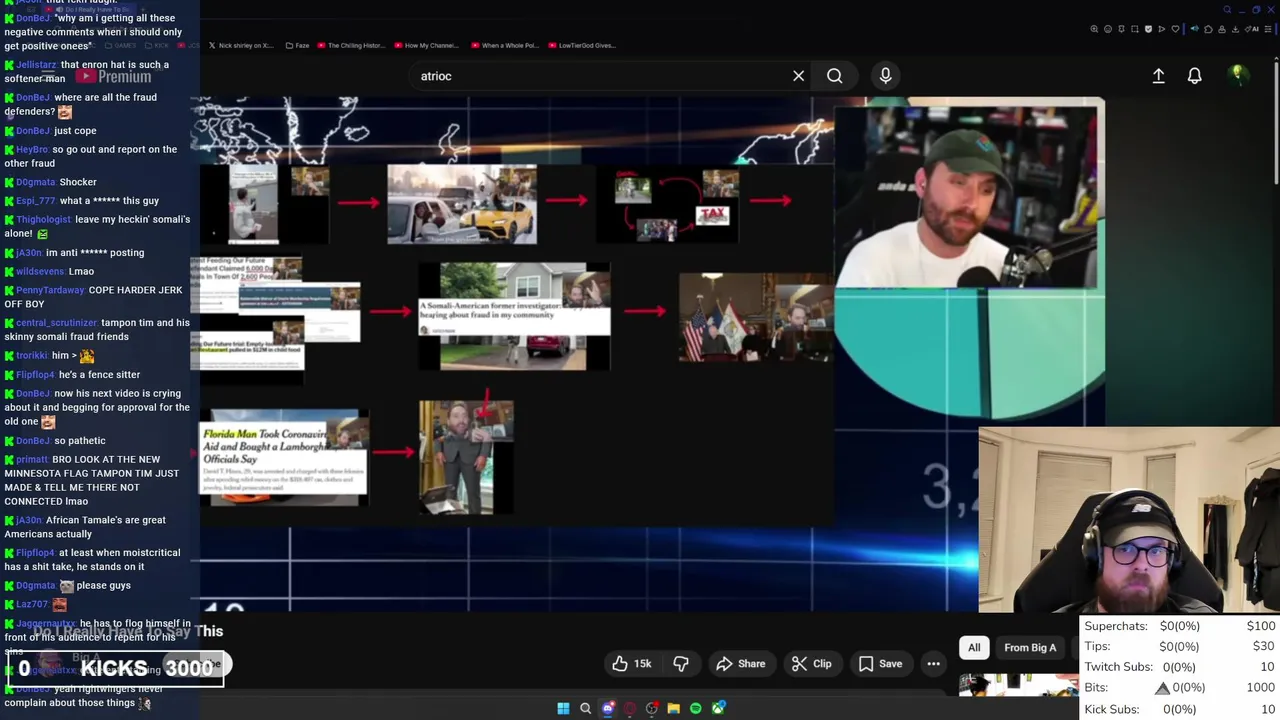
Task: Open the recommended video thumbnail below chips
Action: click(1018, 685)
